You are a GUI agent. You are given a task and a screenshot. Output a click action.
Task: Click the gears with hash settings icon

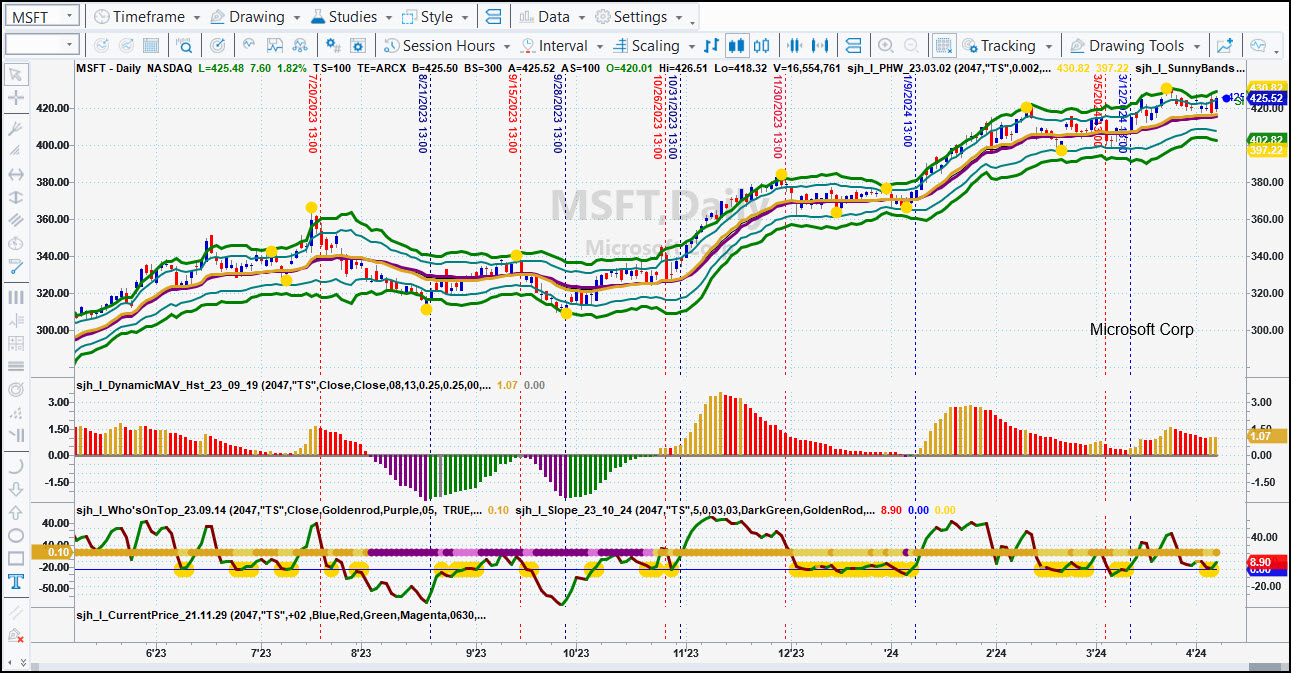334,45
